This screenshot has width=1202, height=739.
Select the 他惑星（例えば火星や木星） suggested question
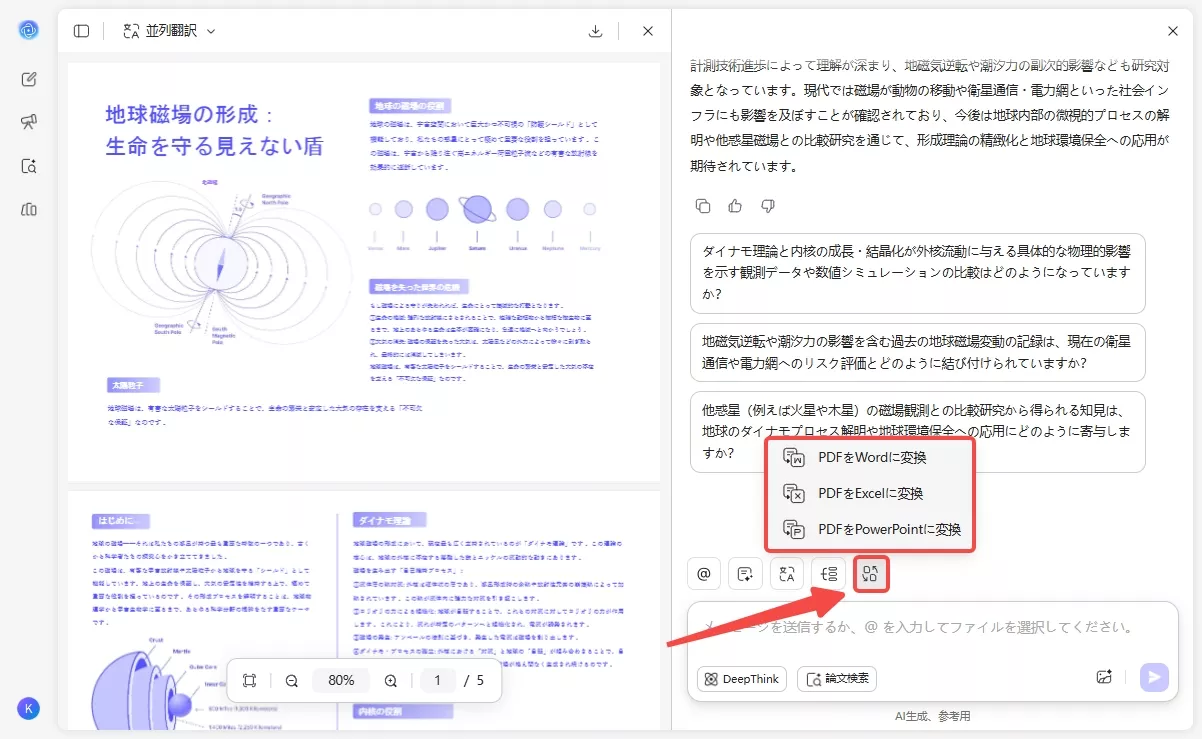click(x=918, y=431)
